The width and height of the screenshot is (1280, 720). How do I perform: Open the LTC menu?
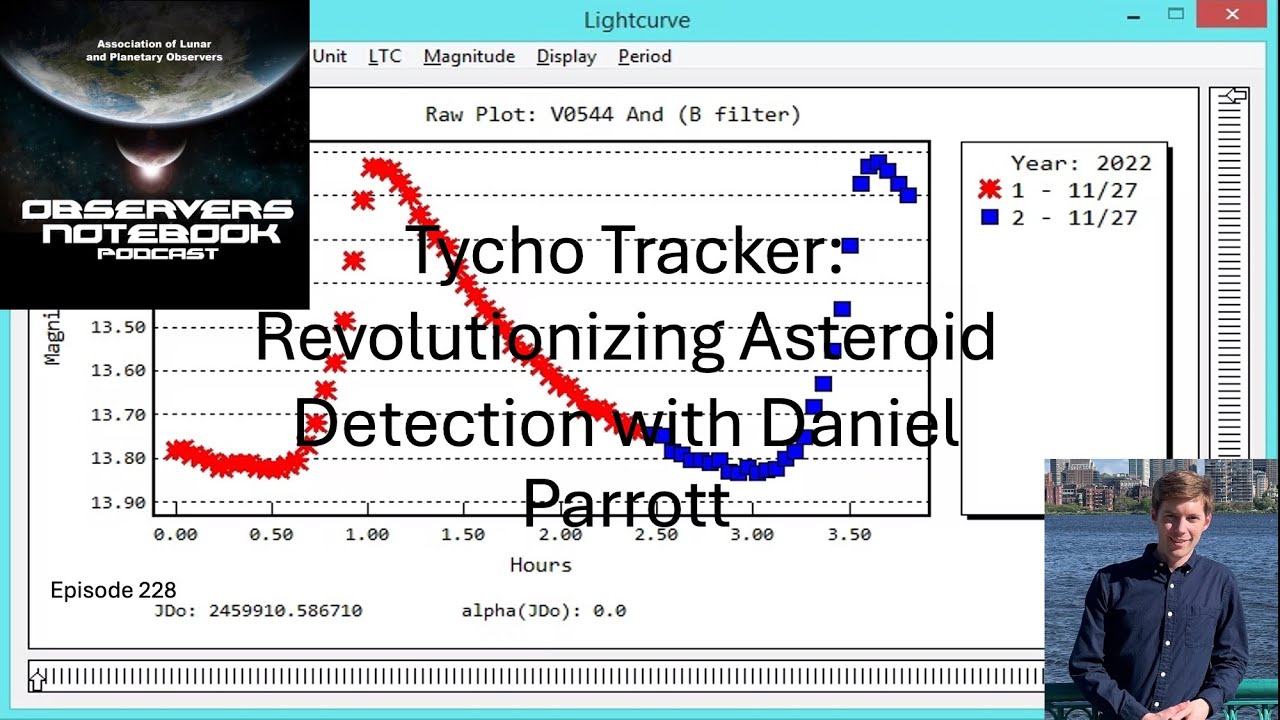384,56
